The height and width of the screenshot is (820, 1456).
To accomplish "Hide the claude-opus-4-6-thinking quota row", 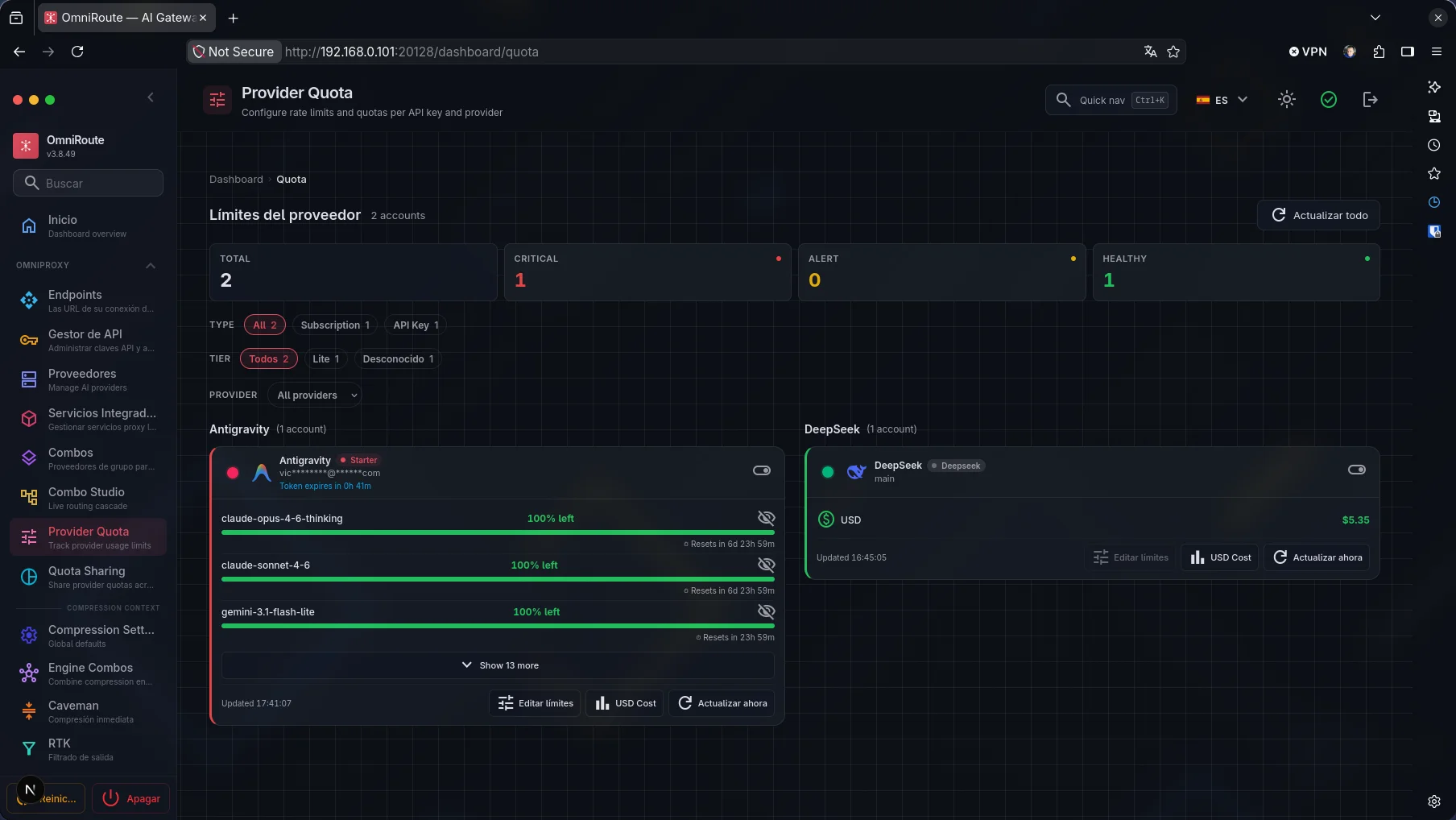I will 767,518.
